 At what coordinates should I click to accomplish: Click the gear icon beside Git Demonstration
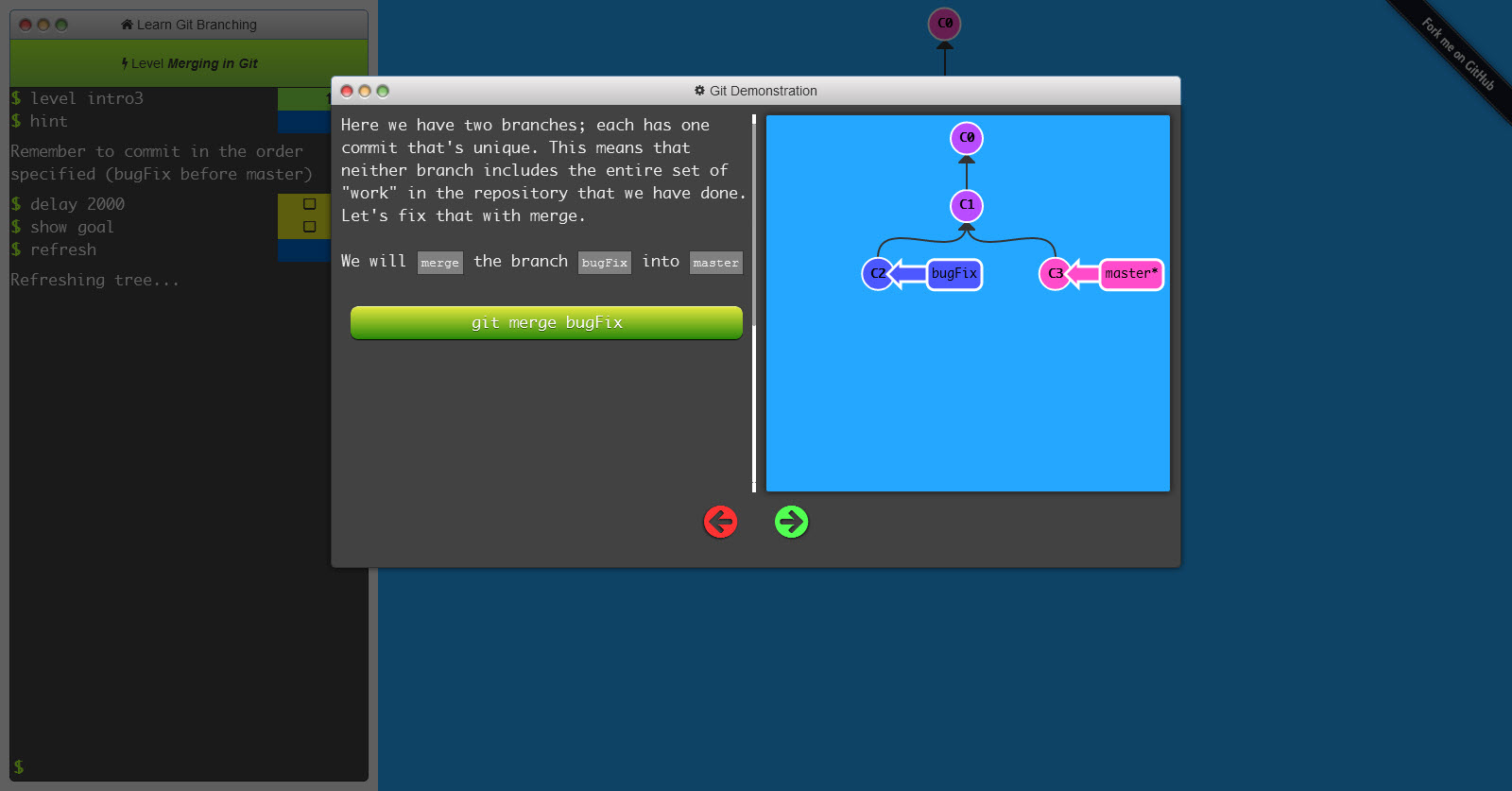tap(699, 91)
